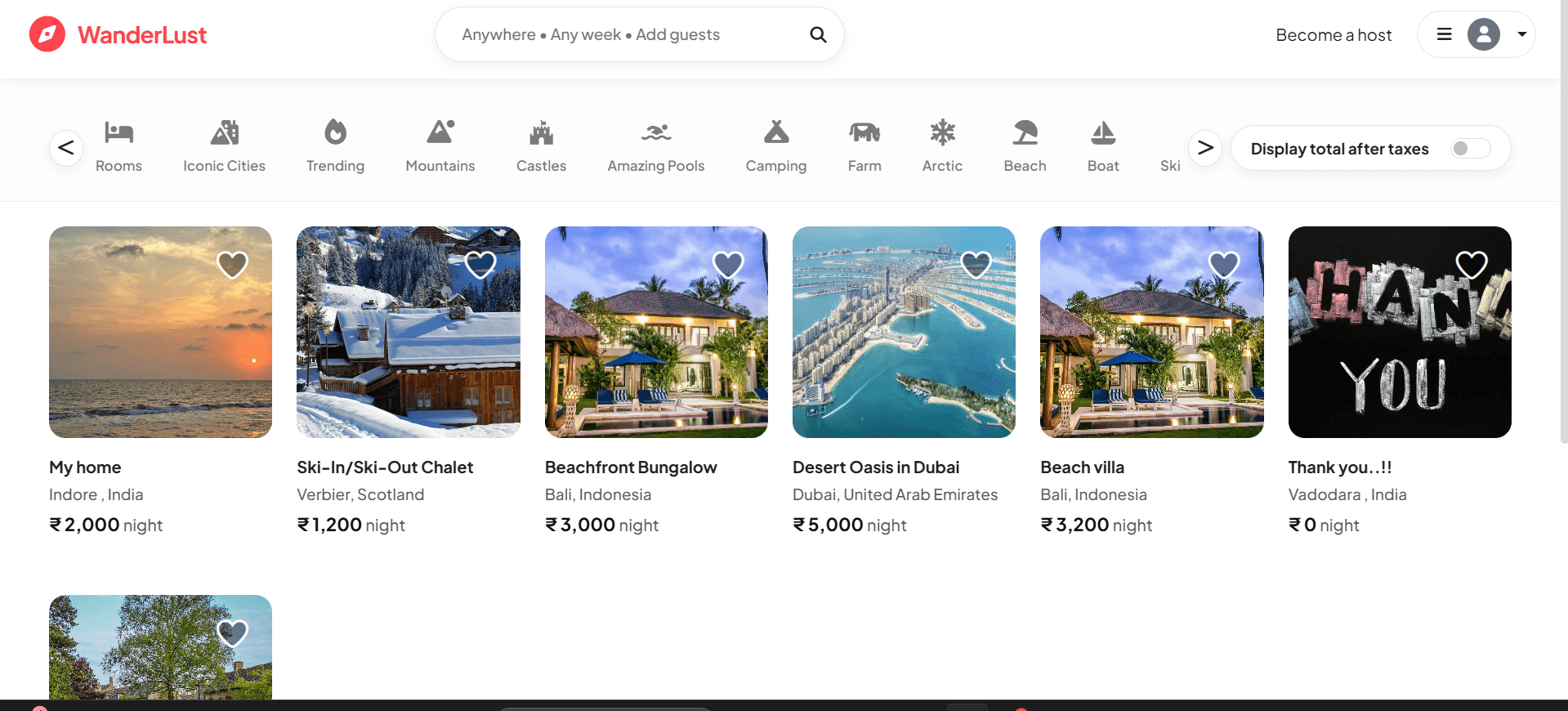The width and height of the screenshot is (1568, 711).
Task: Click the search magnifier icon
Action: pos(818,34)
